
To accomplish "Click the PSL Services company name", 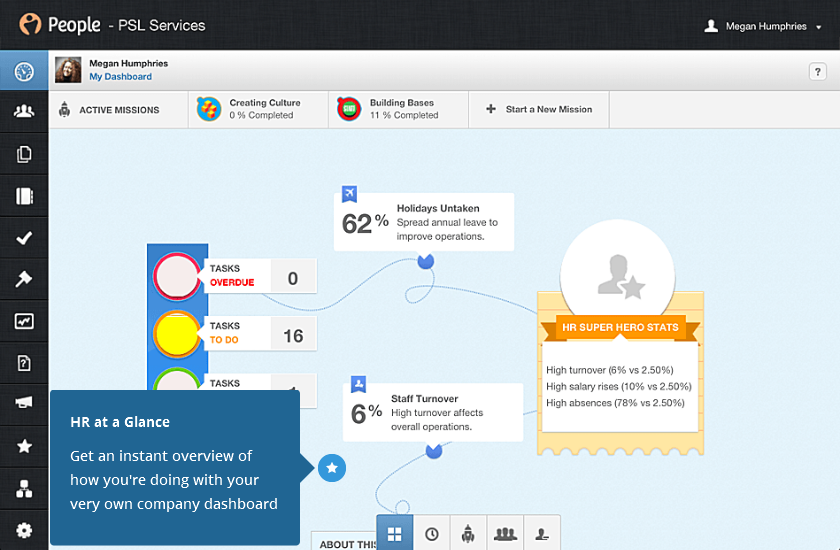I will click(161, 25).
